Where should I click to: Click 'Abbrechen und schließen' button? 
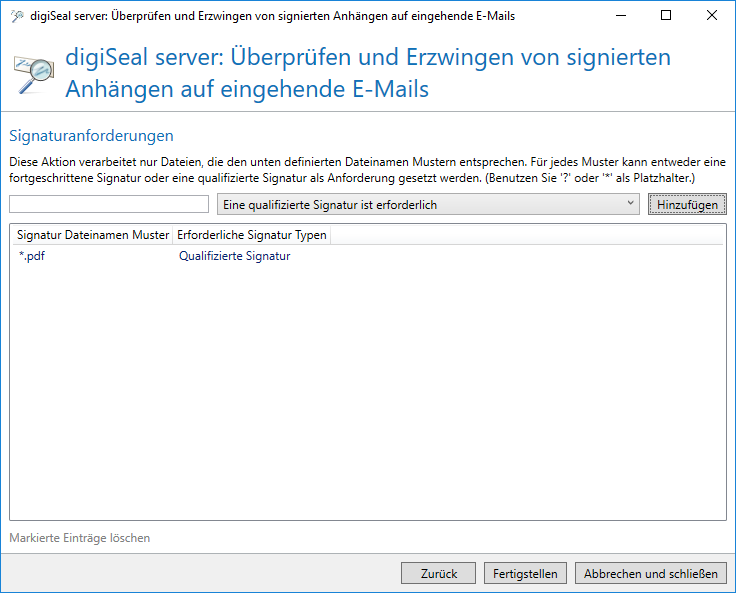[651, 573]
